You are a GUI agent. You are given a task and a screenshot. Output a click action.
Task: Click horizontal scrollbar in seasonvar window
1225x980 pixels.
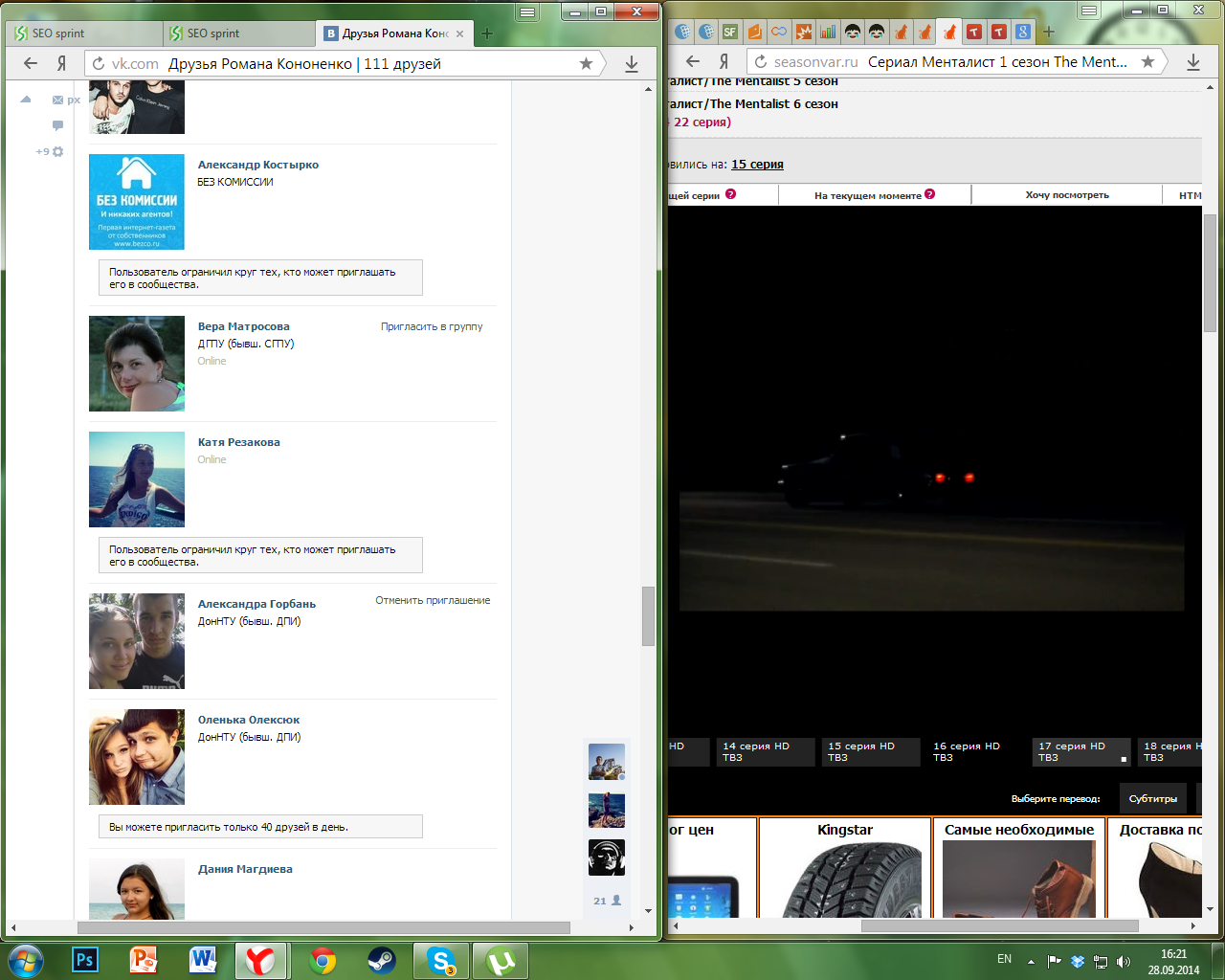pos(999,925)
